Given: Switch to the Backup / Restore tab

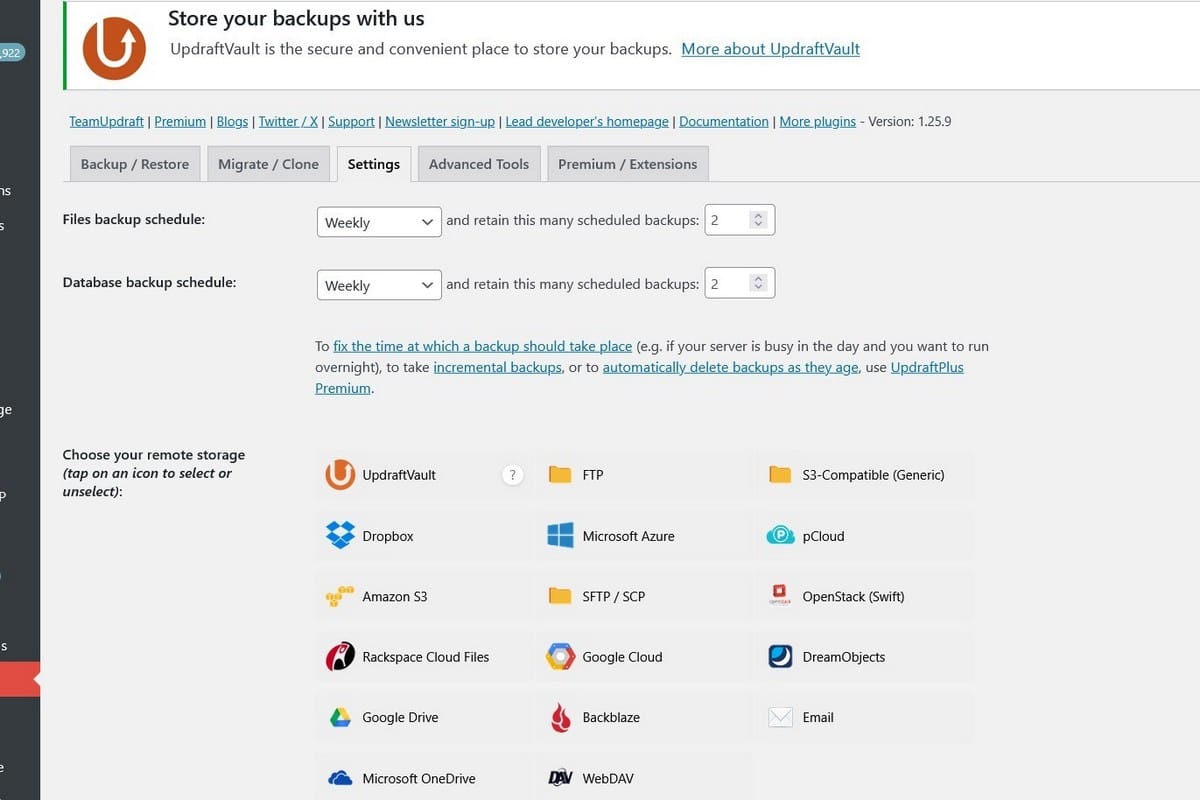Looking at the screenshot, I should pos(135,164).
